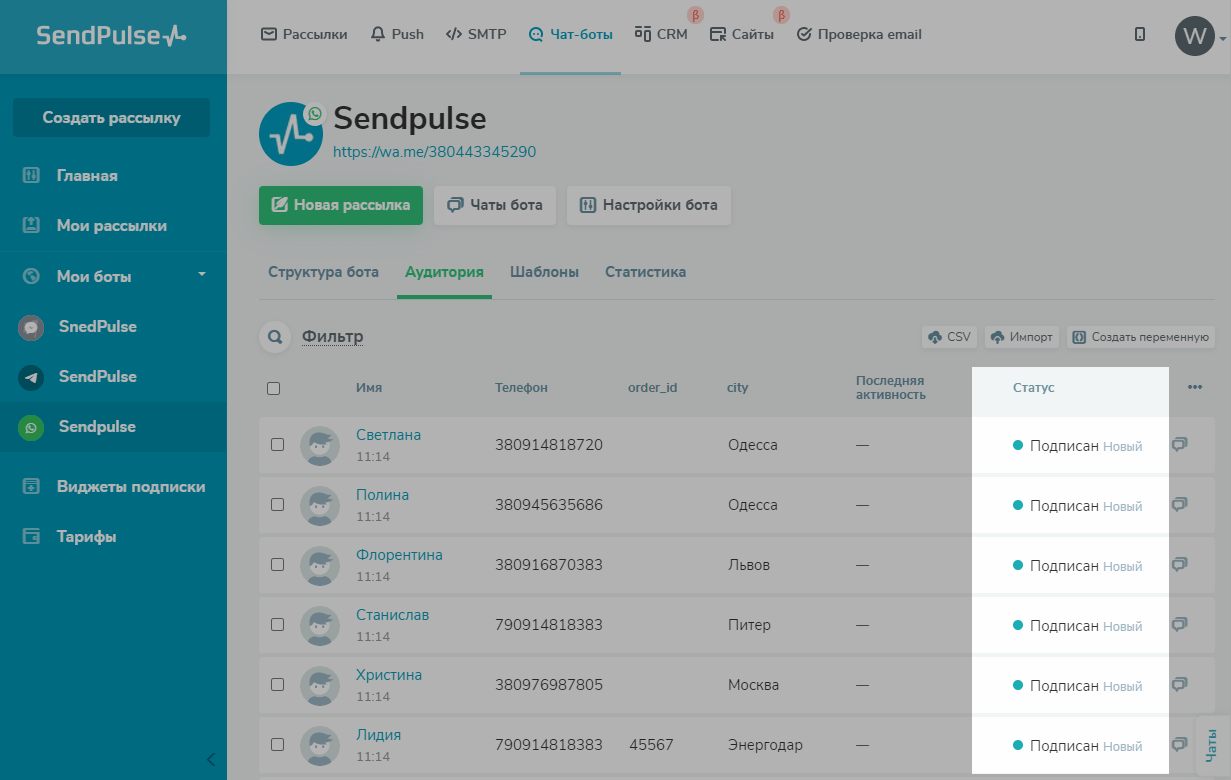1231x780 pixels.
Task: Export contacts with the CSV button
Action: pyautogui.click(x=949, y=337)
